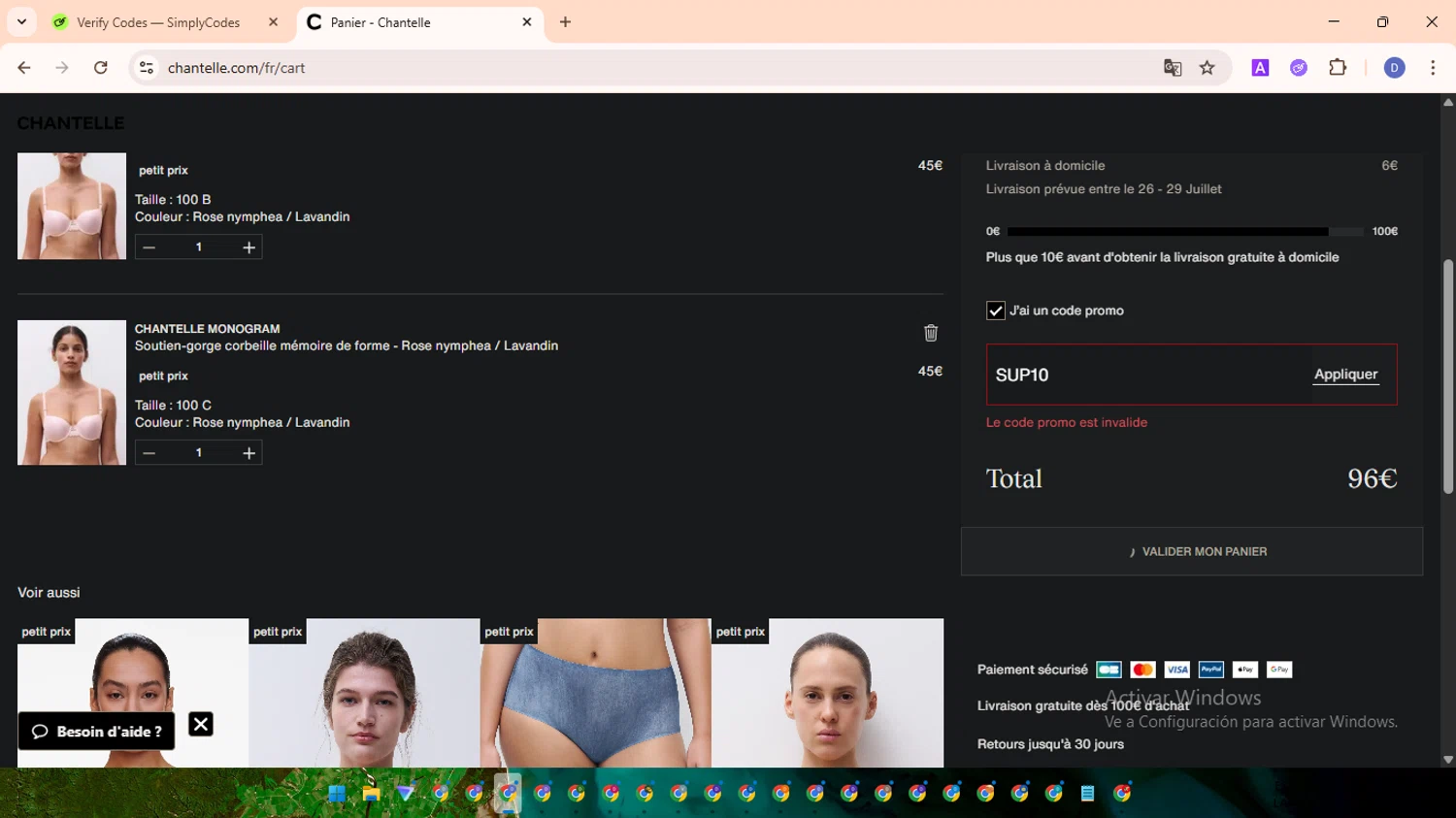1456x818 pixels.
Task: Click the free-delivery progress bar
Action: pyautogui.click(x=1184, y=232)
